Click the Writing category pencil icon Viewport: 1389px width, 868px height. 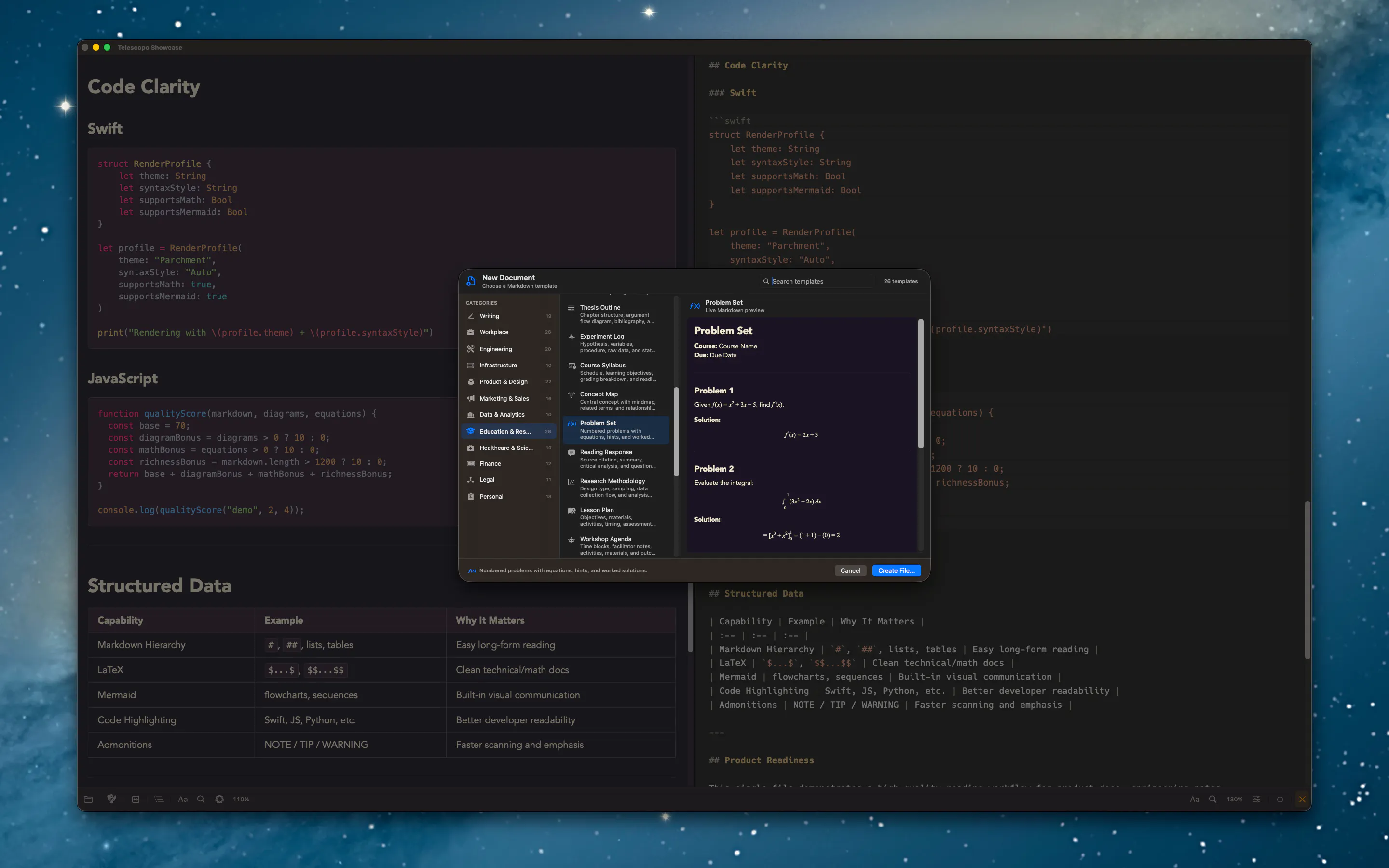tap(471, 316)
